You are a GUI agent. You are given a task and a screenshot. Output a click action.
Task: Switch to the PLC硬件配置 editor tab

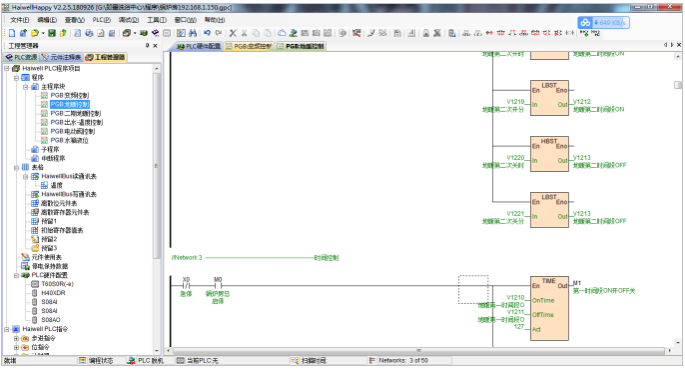click(199, 46)
